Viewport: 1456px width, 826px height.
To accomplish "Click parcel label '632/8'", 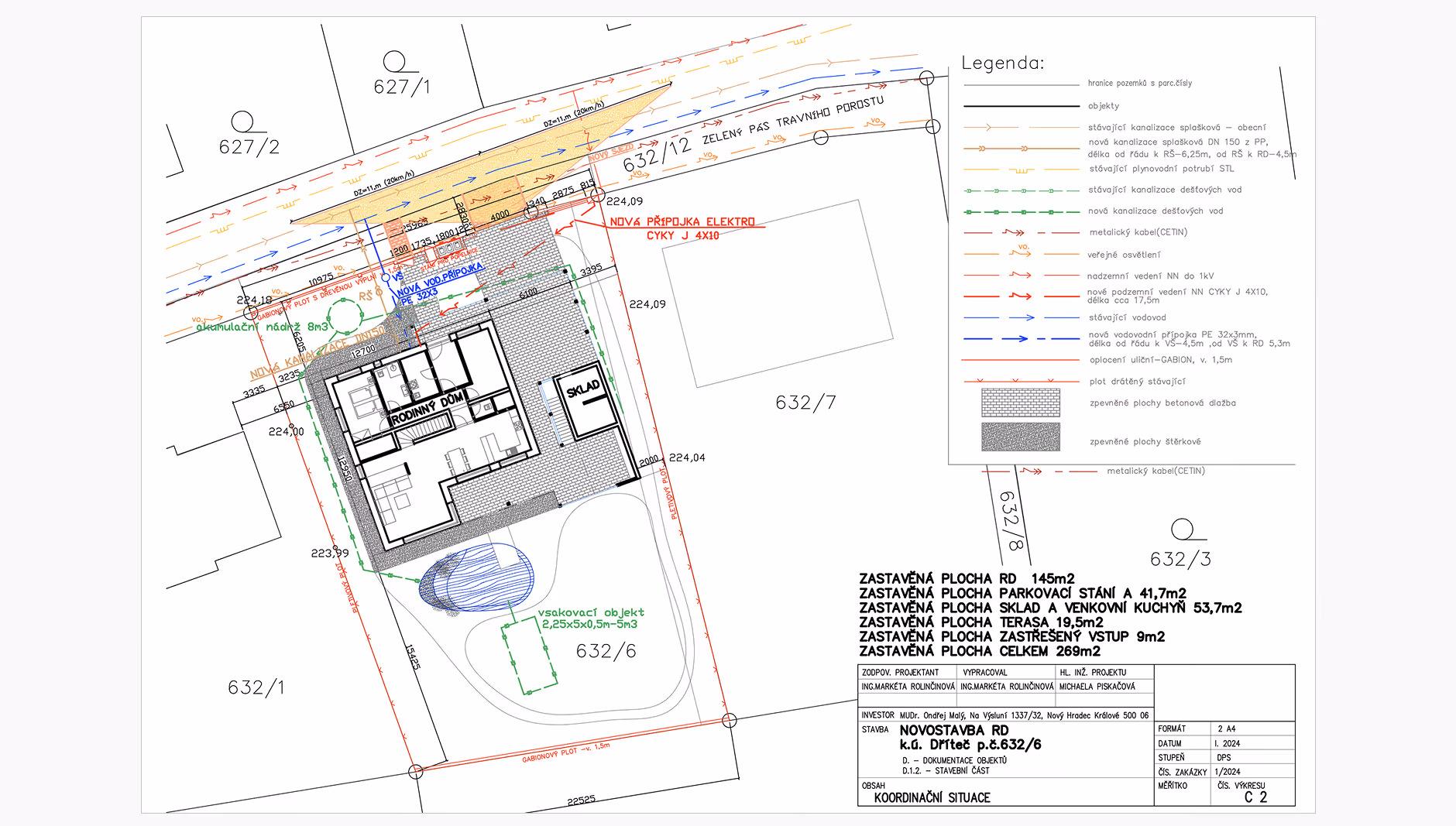I will (x=1011, y=520).
